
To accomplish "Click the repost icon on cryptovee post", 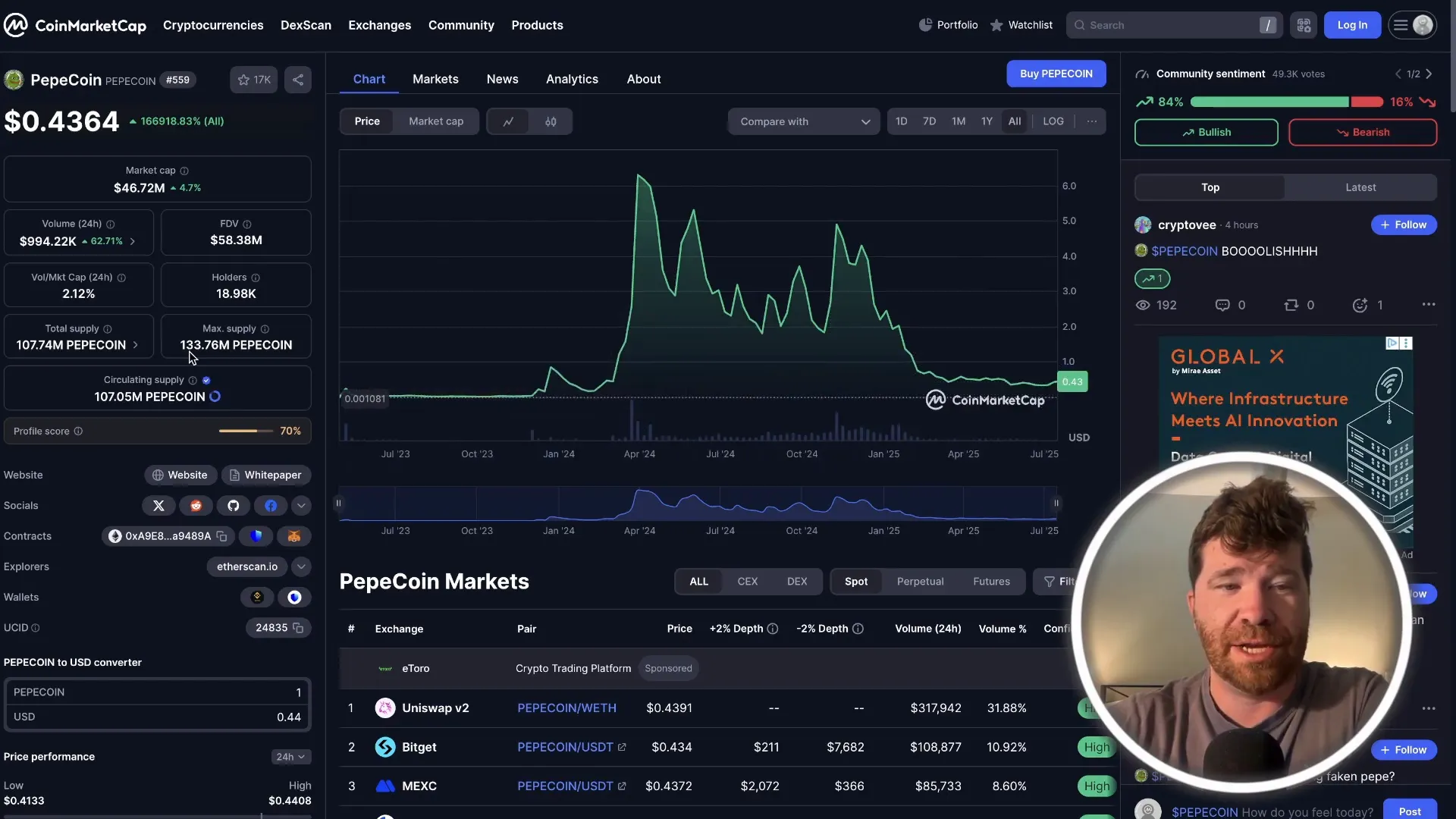I will coord(1291,305).
